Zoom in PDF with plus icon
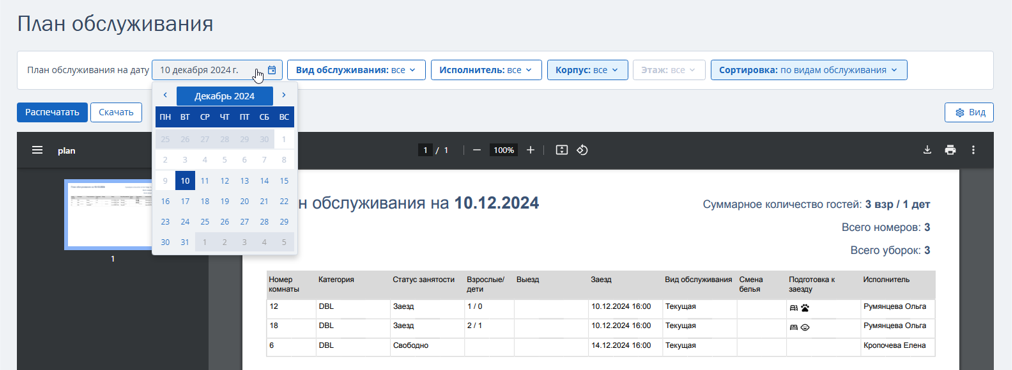Viewport: 1012px width, 370px height. pyautogui.click(x=531, y=150)
